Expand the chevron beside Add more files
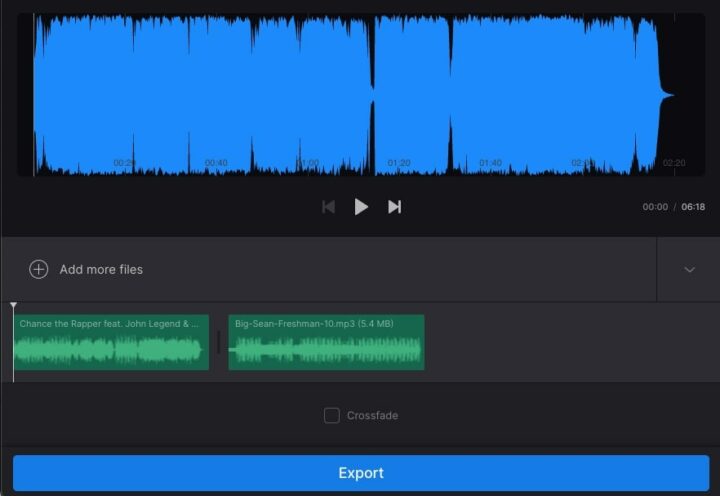Image resolution: width=720 pixels, height=496 pixels. pos(689,269)
